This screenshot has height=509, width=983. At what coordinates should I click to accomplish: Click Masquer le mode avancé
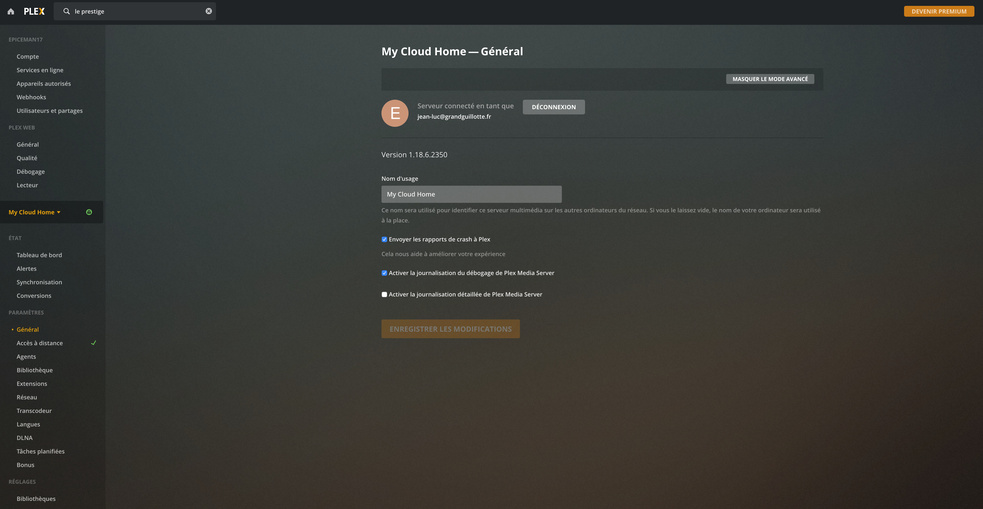click(770, 80)
